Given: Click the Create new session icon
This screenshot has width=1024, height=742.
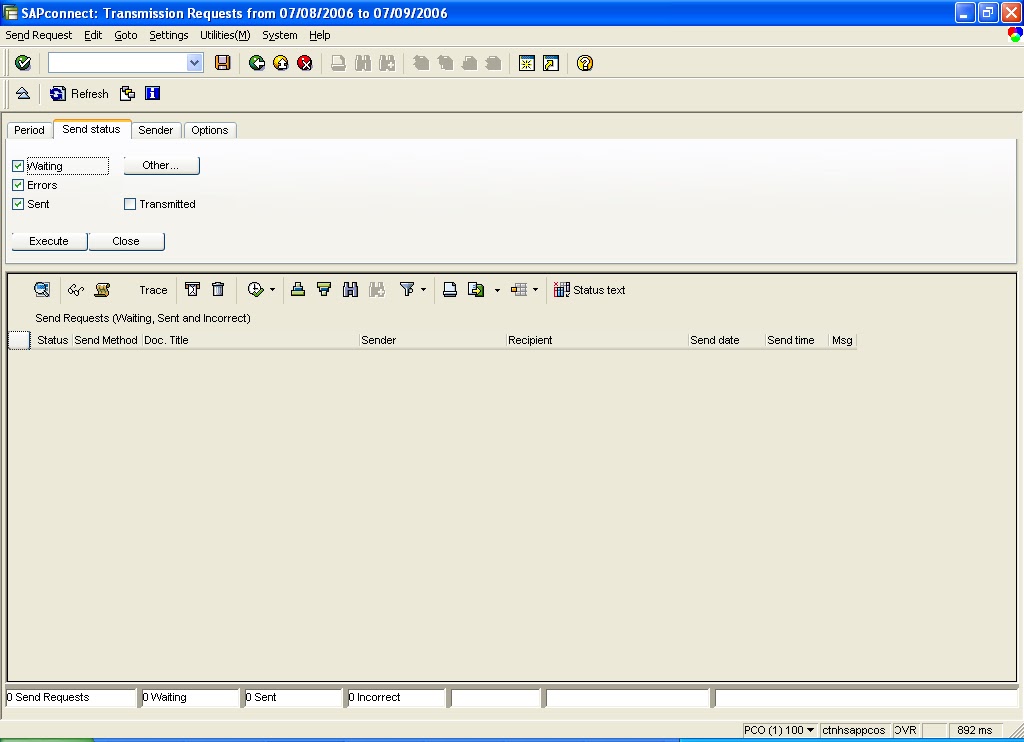Looking at the screenshot, I should (526, 63).
